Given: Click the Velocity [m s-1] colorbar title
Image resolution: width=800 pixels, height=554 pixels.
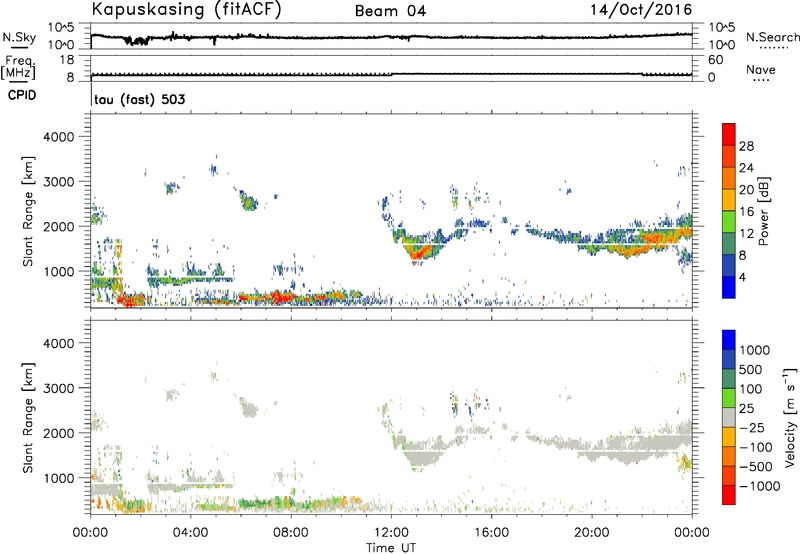Looking at the screenshot, I should click(790, 417).
